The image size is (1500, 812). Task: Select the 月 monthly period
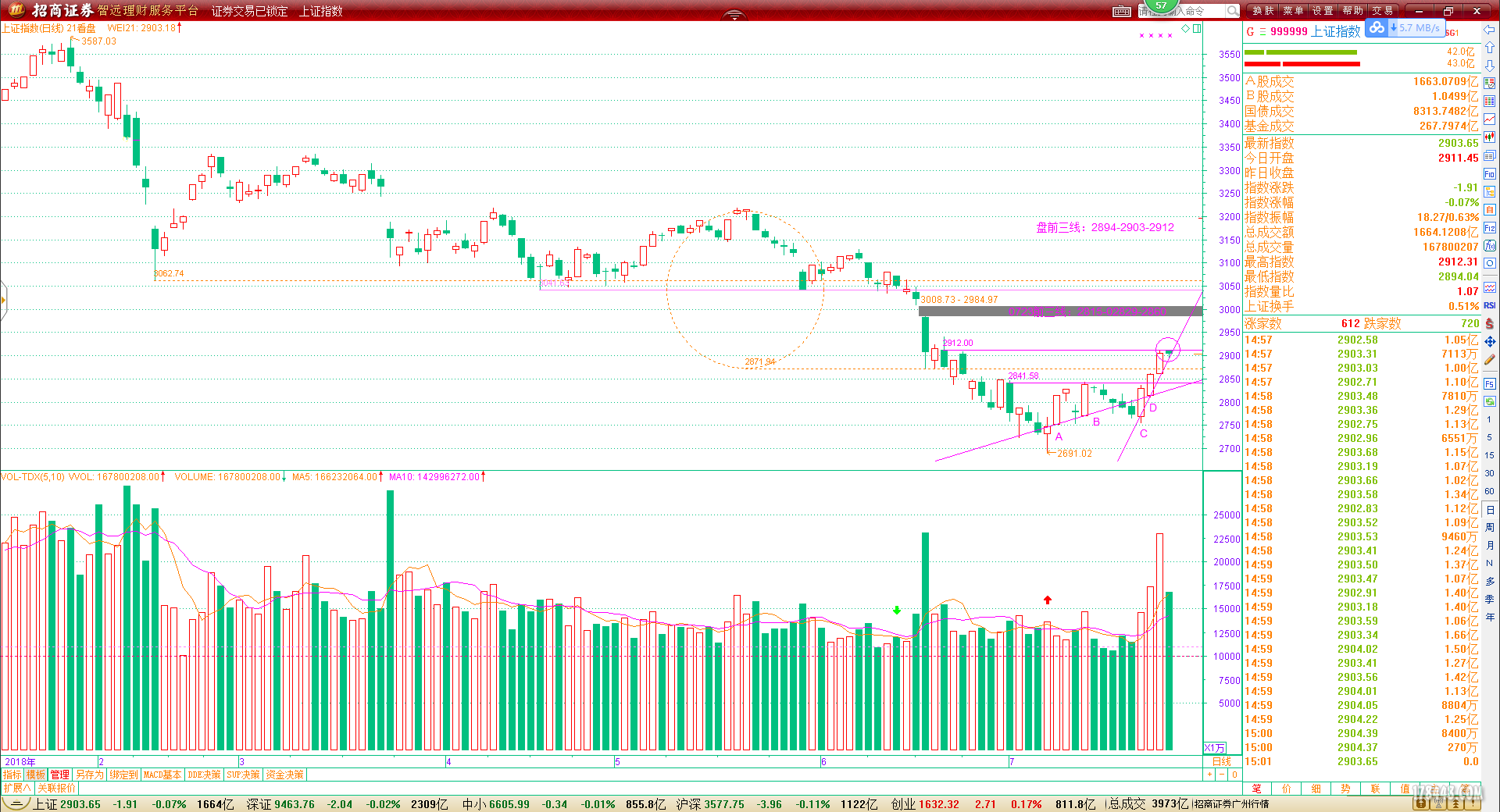point(1490,545)
